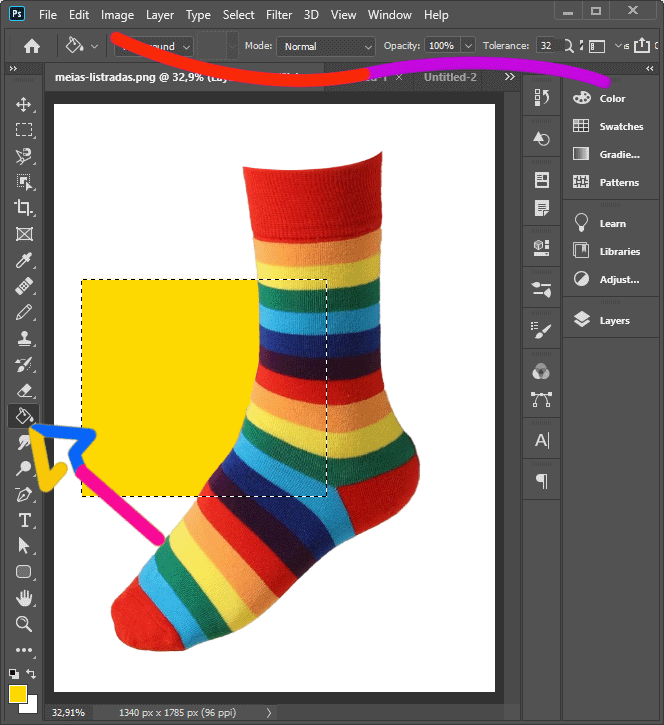This screenshot has width=664, height=725.
Task: Click the yellow foreground color swatch
Action: click(18, 694)
